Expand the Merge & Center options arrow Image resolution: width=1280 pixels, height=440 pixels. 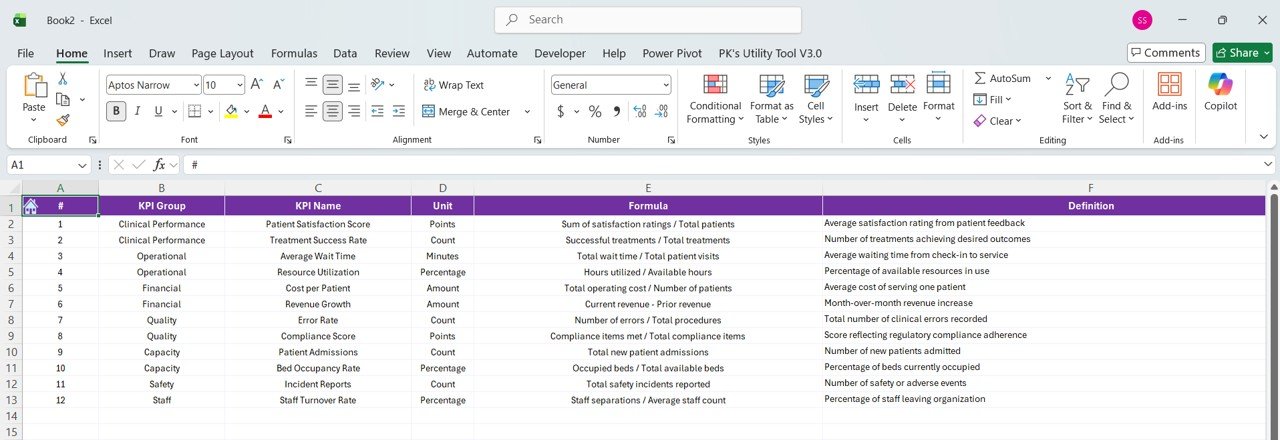point(527,111)
